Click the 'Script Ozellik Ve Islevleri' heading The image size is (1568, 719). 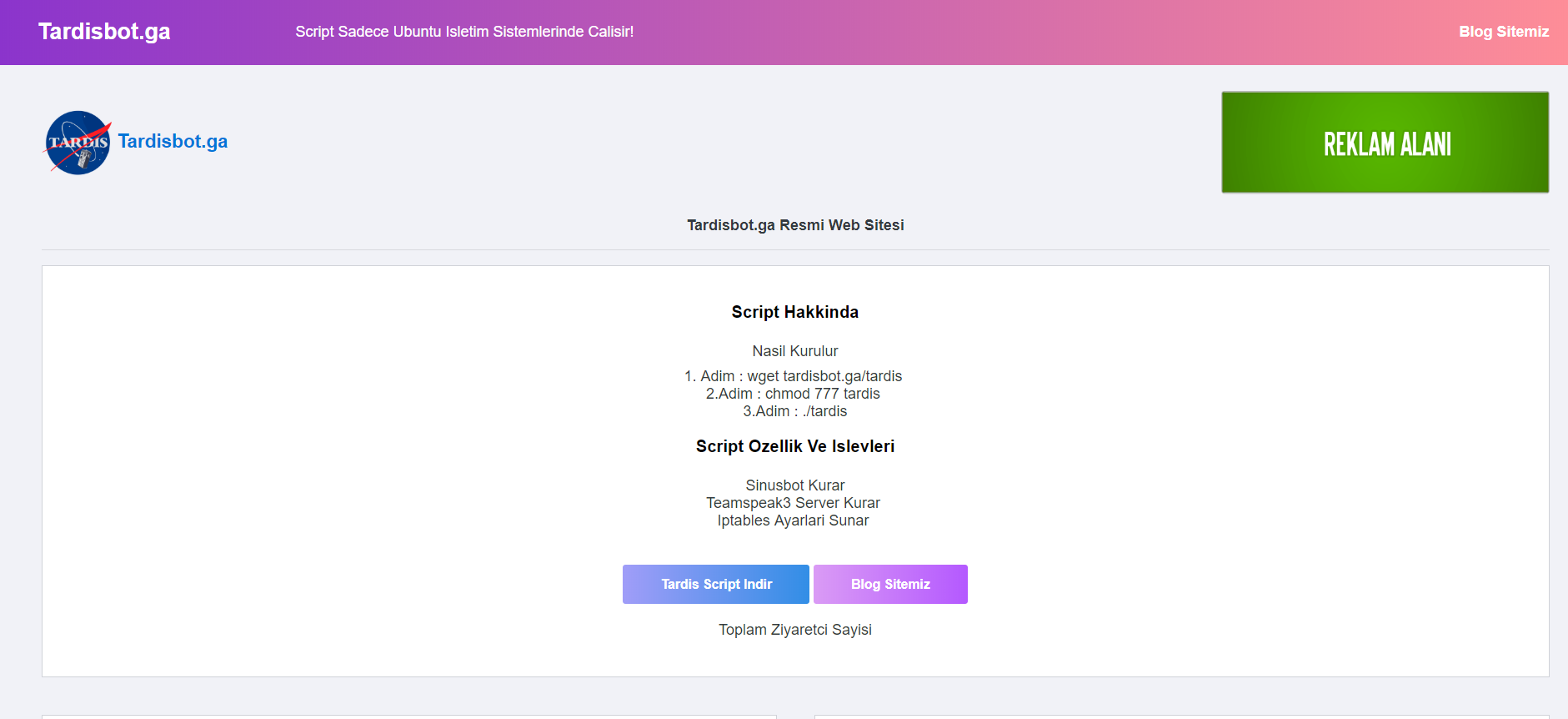(x=795, y=446)
